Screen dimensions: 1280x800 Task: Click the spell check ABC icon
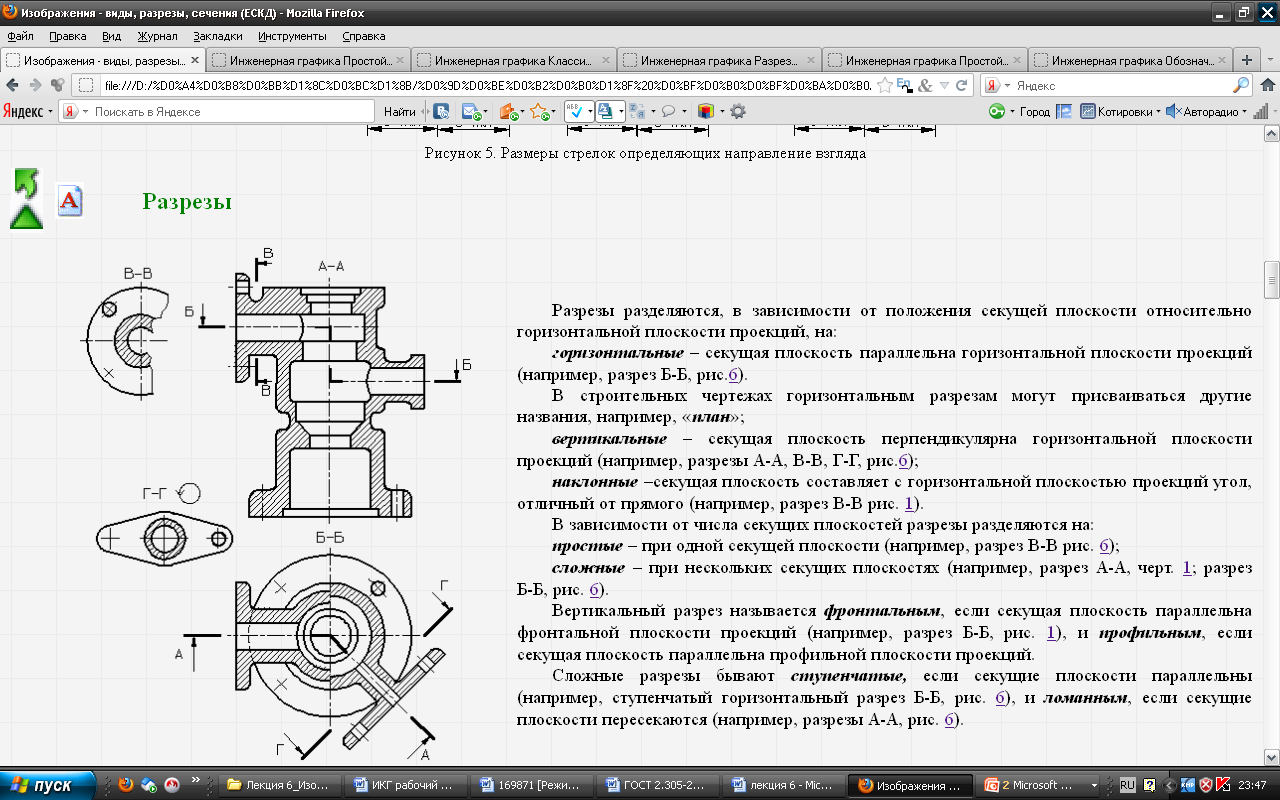(x=574, y=111)
